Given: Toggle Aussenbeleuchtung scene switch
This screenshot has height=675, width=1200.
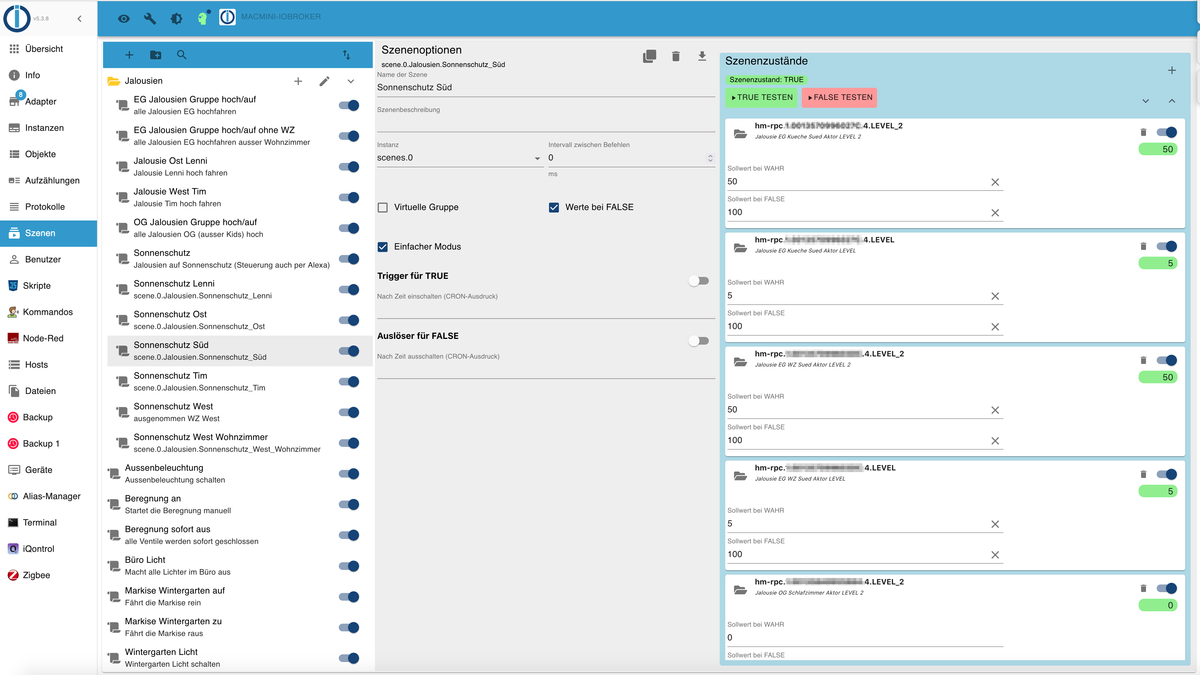Looking at the screenshot, I should coord(349,474).
